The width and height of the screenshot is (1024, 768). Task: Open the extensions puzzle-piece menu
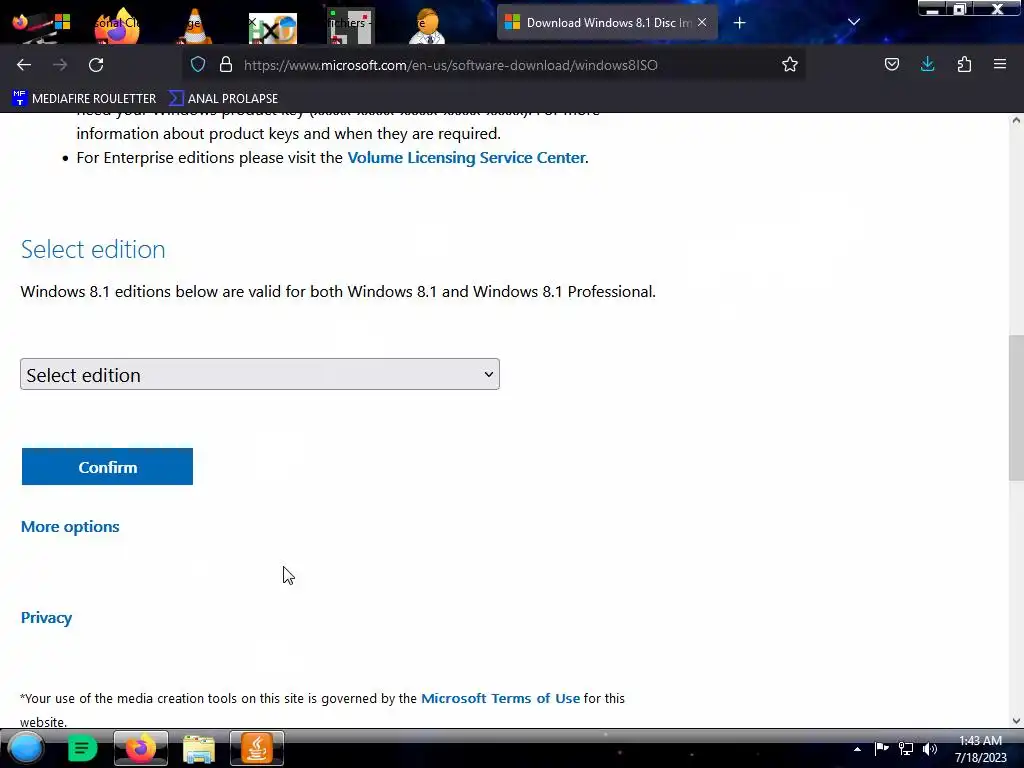point(964,64)
